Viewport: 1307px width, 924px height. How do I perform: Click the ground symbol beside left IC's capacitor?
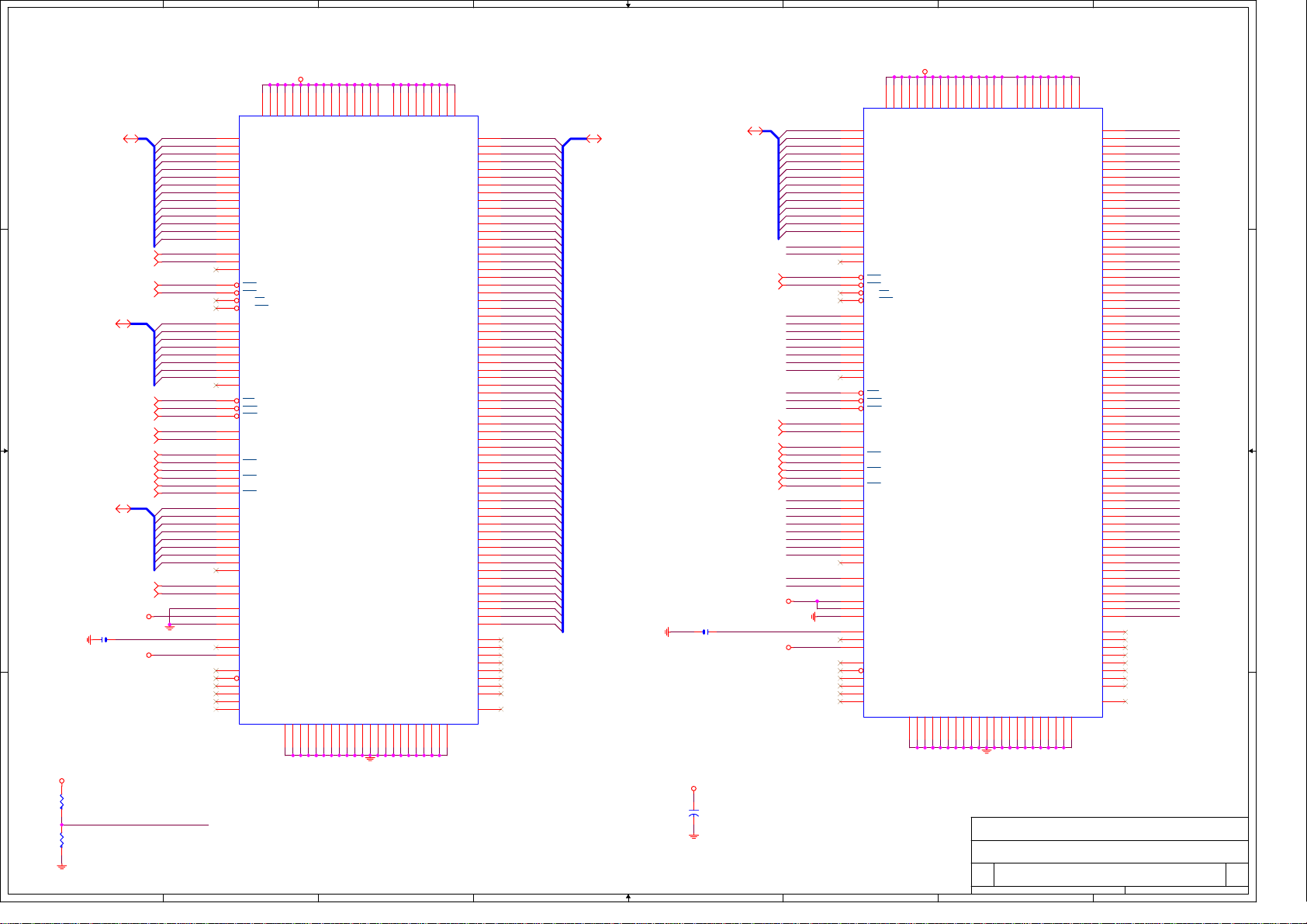pos(89,639)
